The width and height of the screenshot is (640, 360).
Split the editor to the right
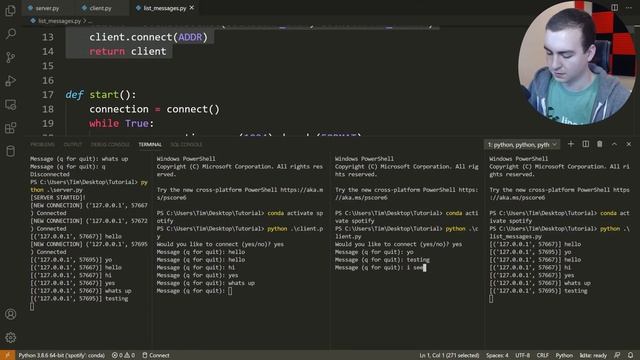pyautogui.click(x=614, y=7)
